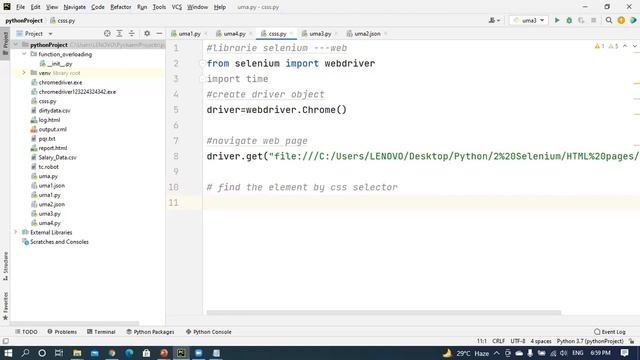The height and width of the screenshot is (360, 640).
Task: Open Project panel settings gear
Action: pos(147,33)
